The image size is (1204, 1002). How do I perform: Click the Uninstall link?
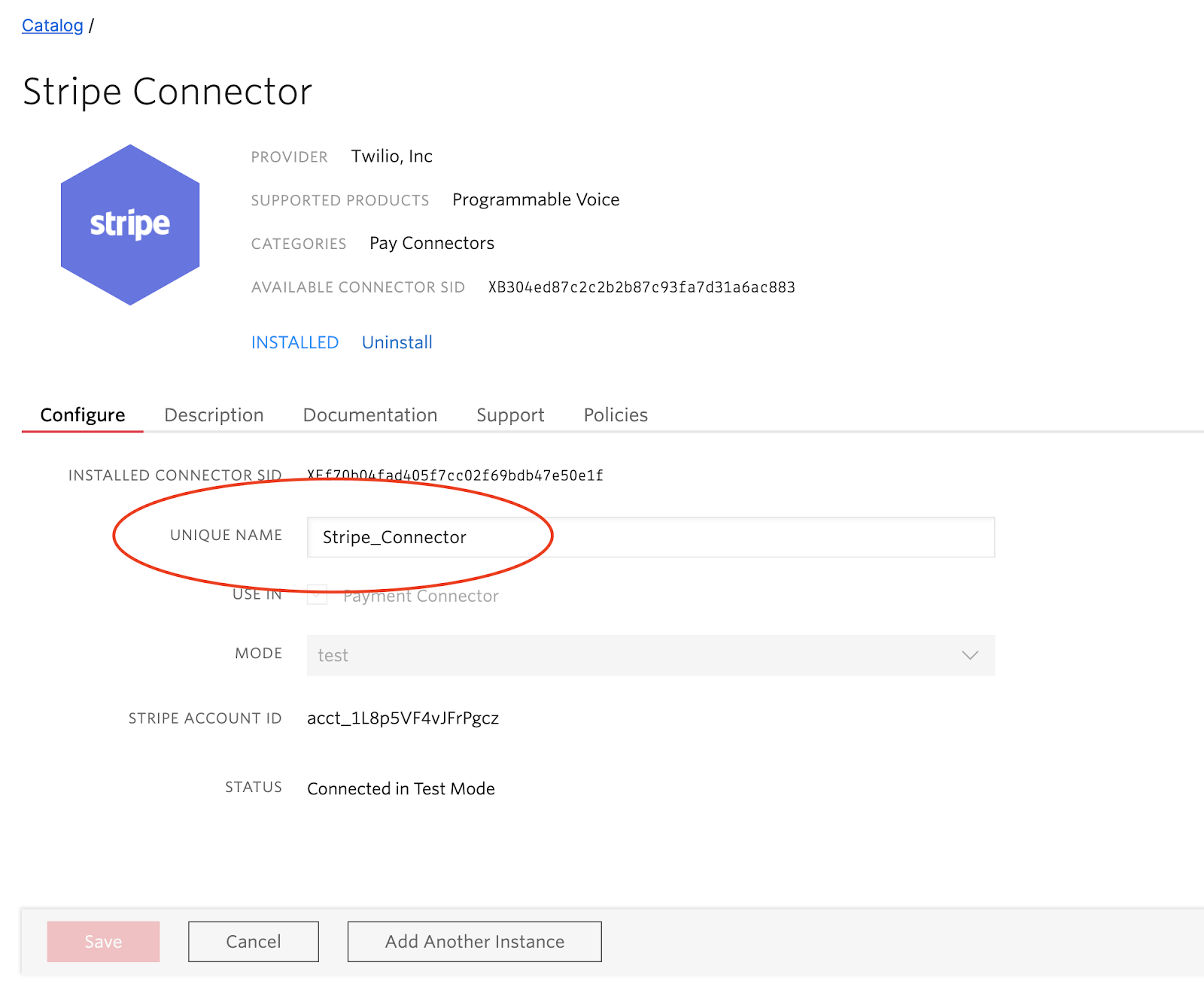click(x=397, y=342)
